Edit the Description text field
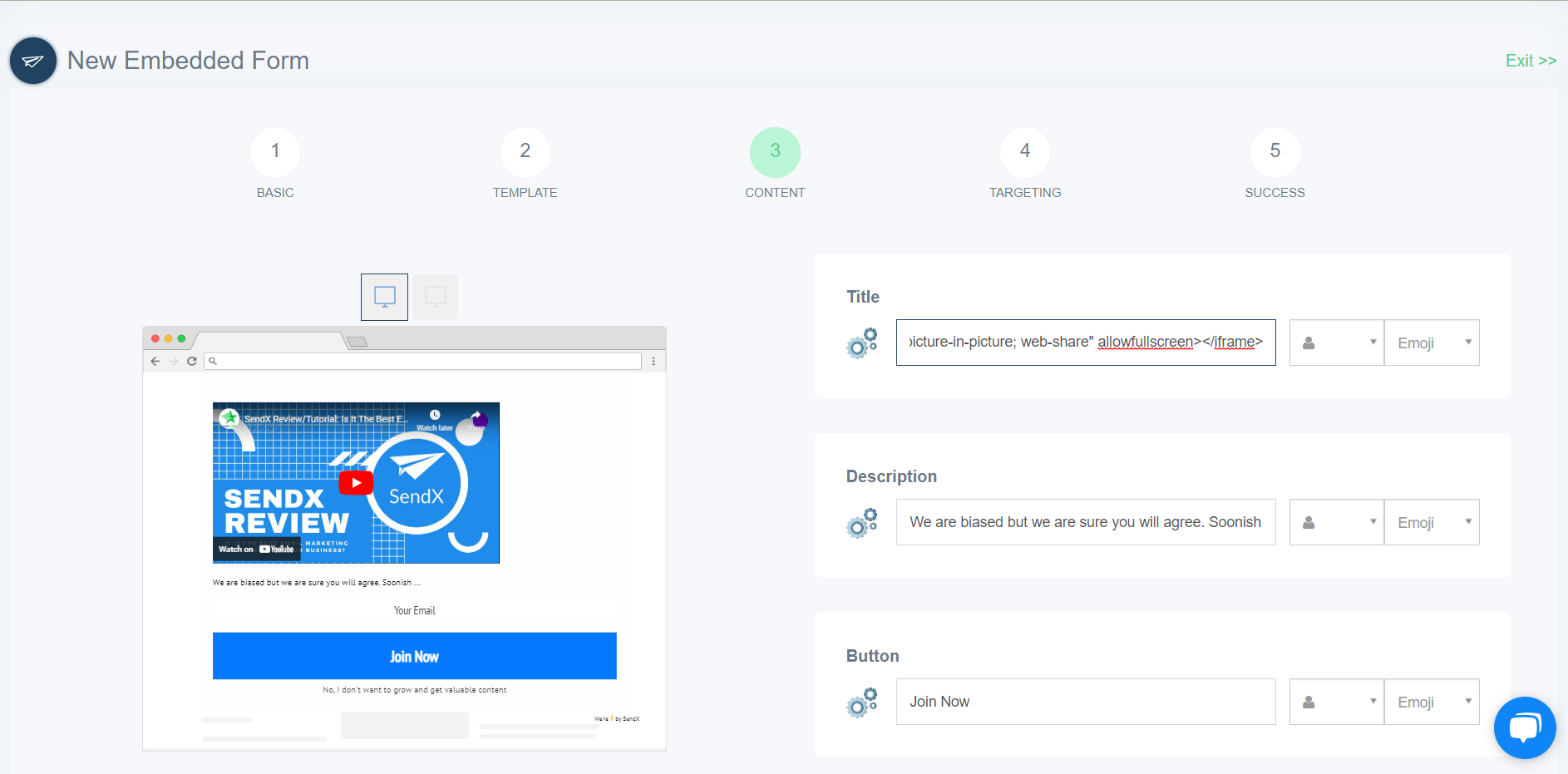This screenshot has height=774, width=1568. [x=1086, y=522]
